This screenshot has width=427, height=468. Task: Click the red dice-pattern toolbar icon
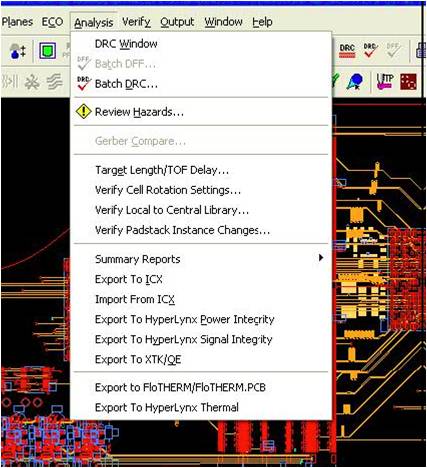coord(408,81)
